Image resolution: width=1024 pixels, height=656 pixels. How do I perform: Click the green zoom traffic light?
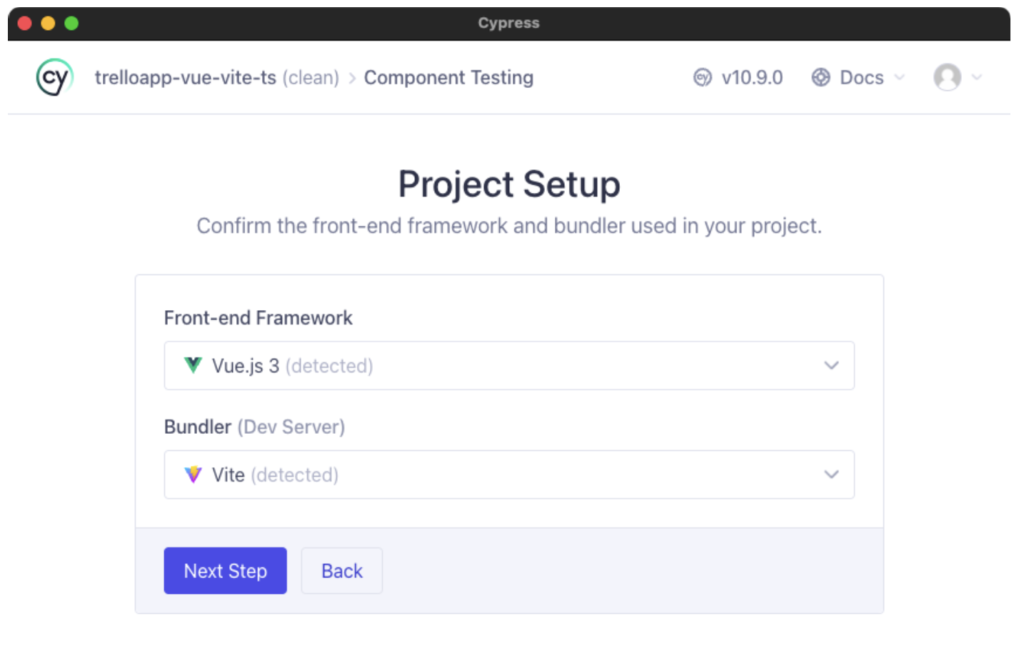(70, 22)
